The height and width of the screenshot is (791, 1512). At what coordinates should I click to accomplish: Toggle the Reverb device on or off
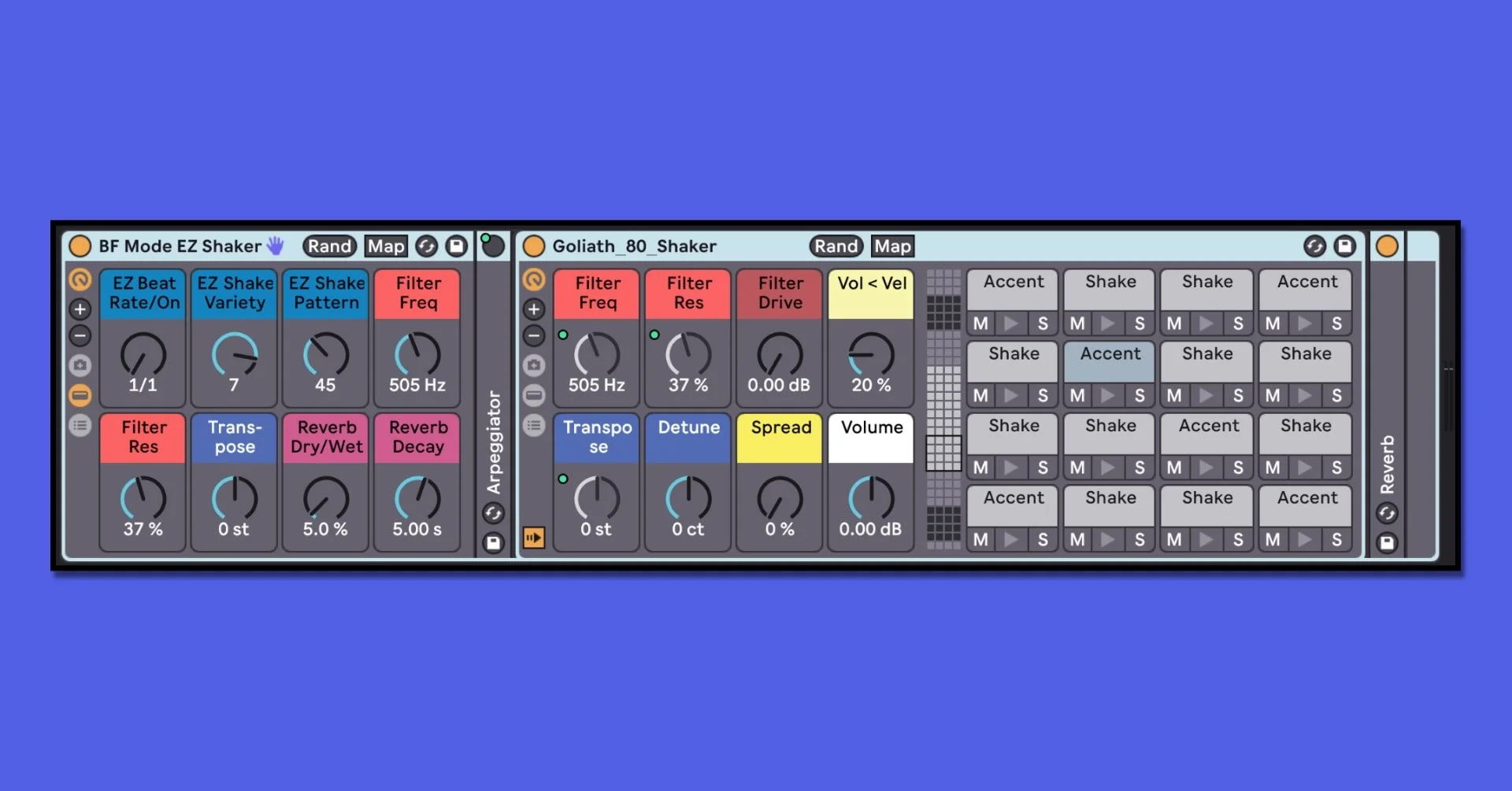point(1388,246)
